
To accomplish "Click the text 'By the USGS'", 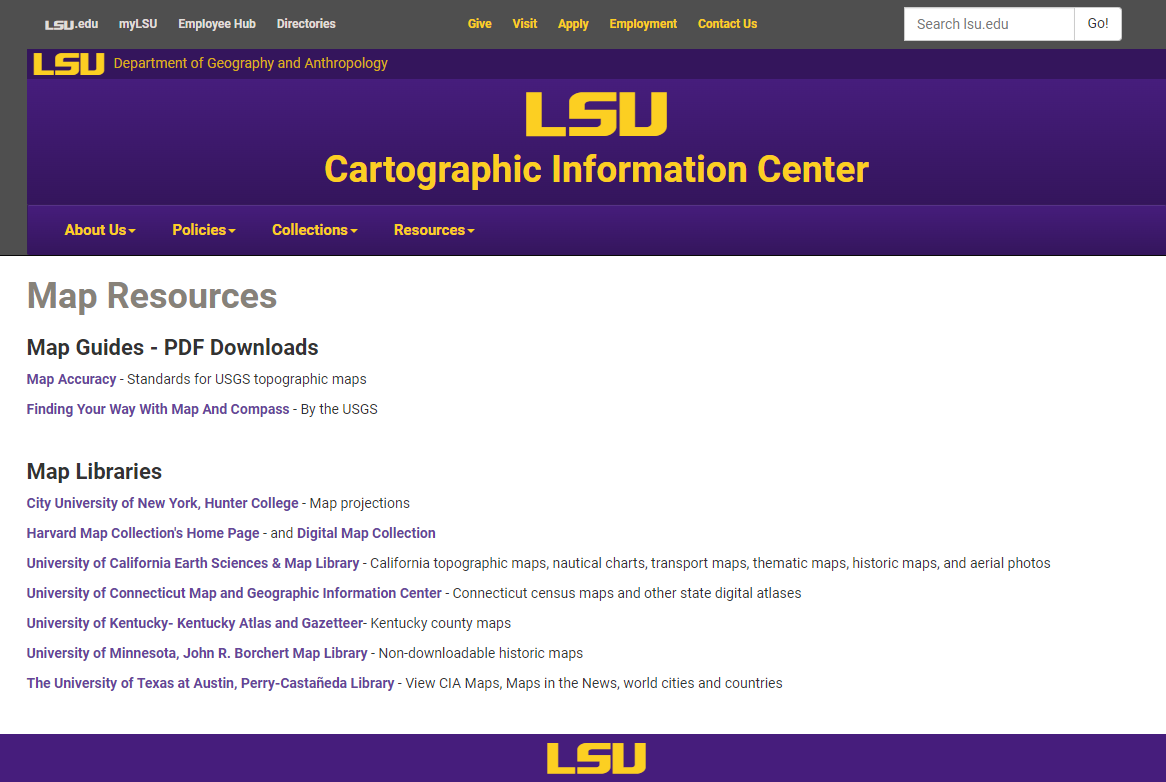I will pyautogui.click(x=339, y=409).
